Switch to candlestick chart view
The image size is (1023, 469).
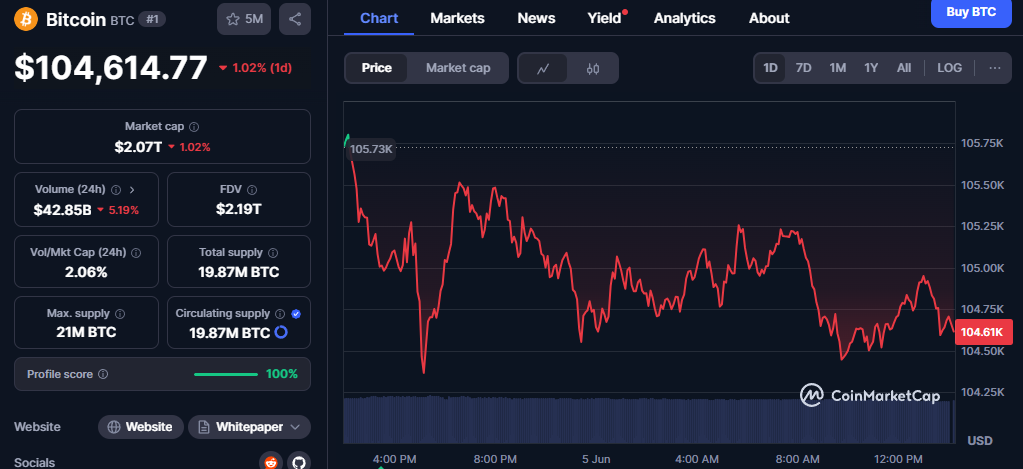(x=592, y=68)
